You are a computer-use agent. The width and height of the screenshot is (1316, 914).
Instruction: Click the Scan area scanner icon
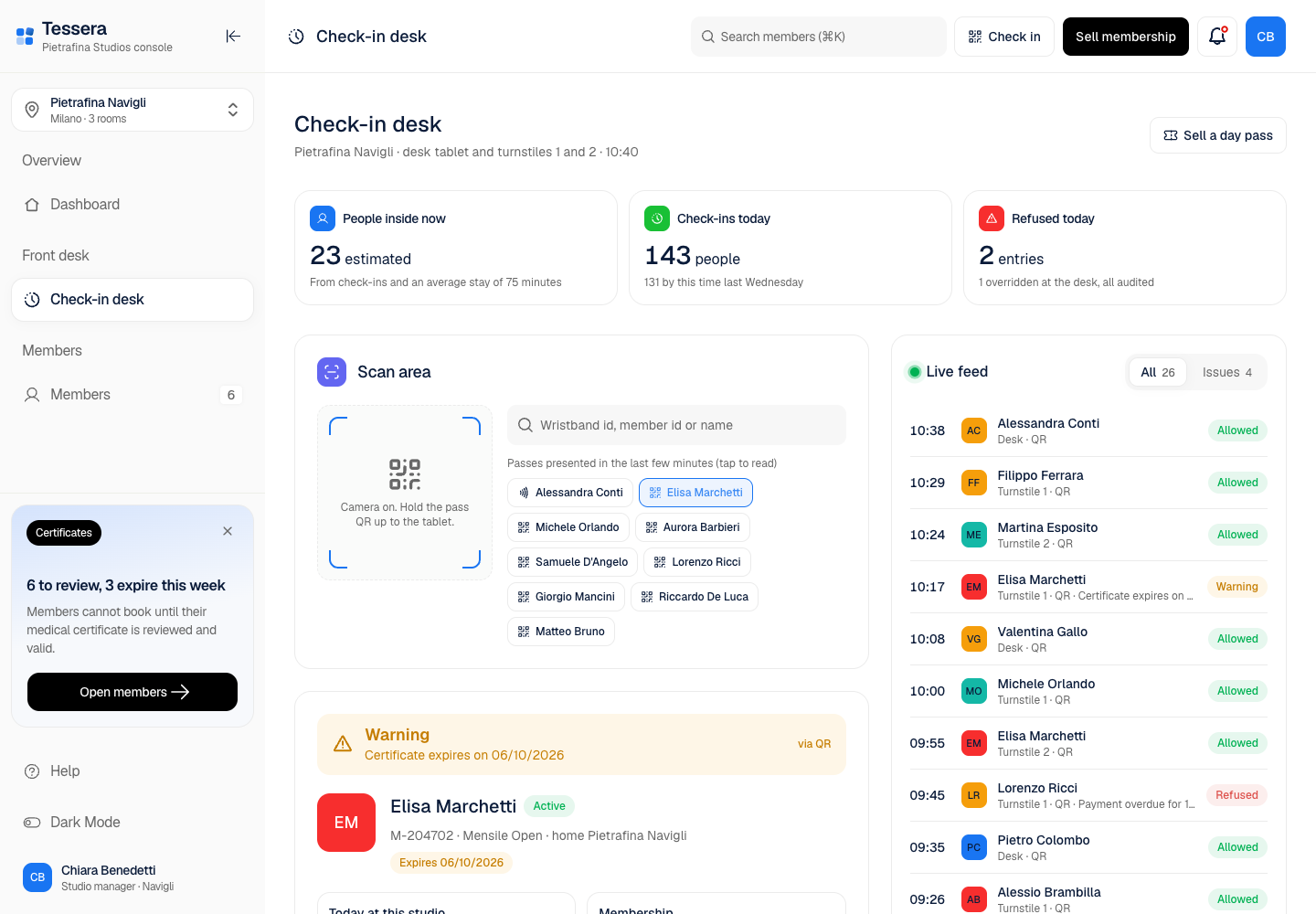pyautogui.click(x=332, y=372)
